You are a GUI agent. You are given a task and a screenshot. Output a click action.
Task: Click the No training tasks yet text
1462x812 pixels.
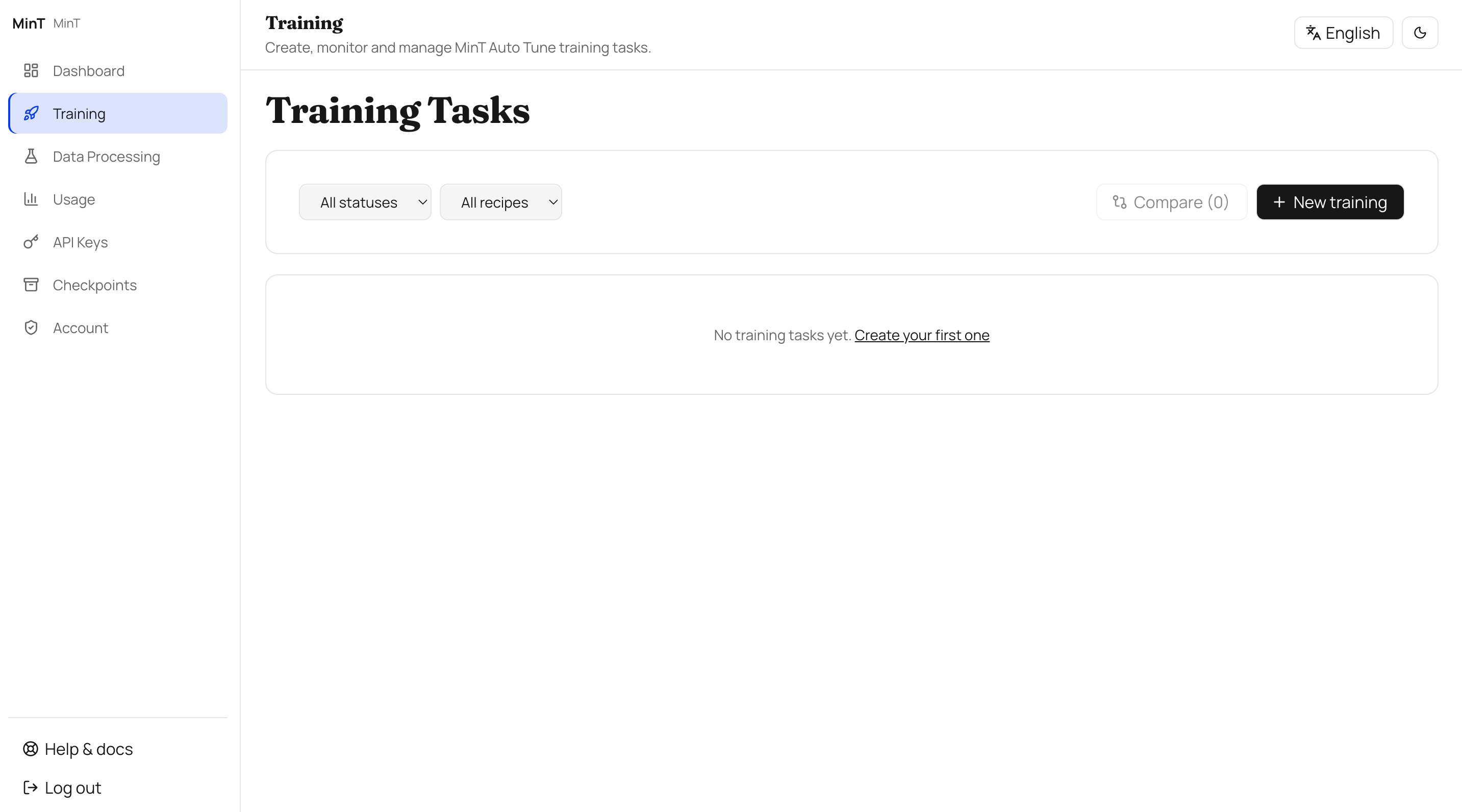click(782, 335)
